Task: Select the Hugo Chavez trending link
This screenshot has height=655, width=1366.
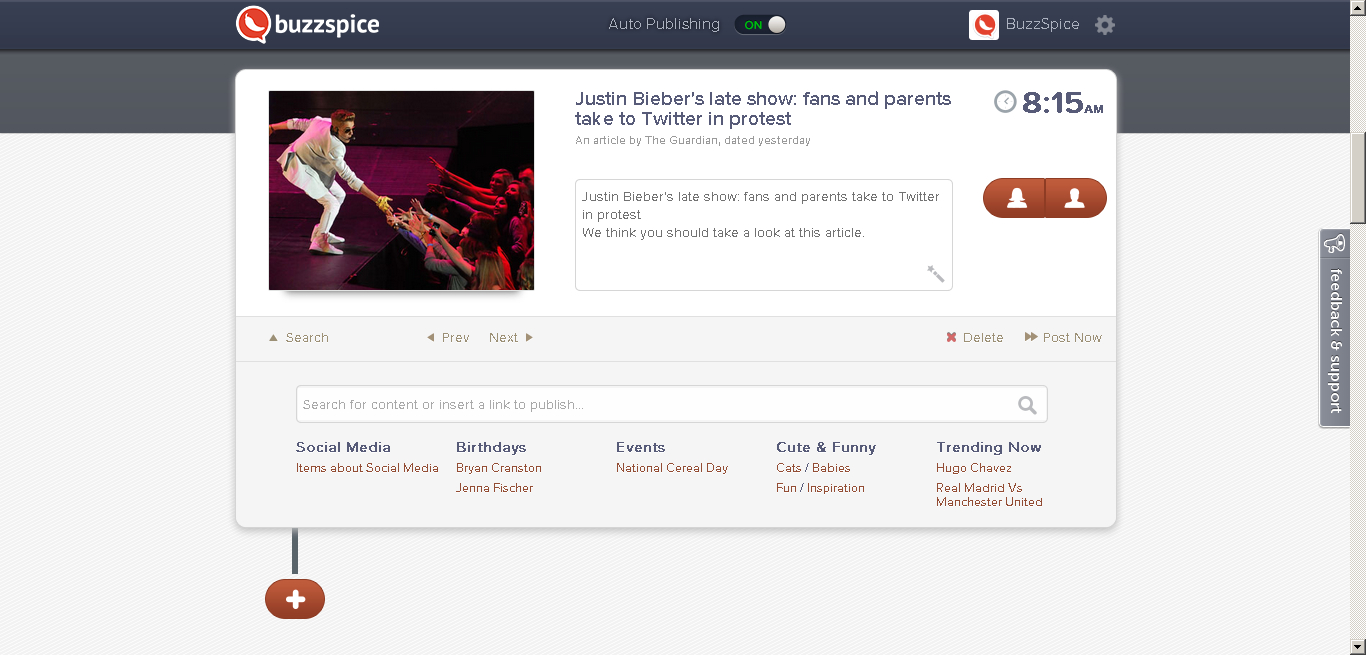Action: coord(974,468)
